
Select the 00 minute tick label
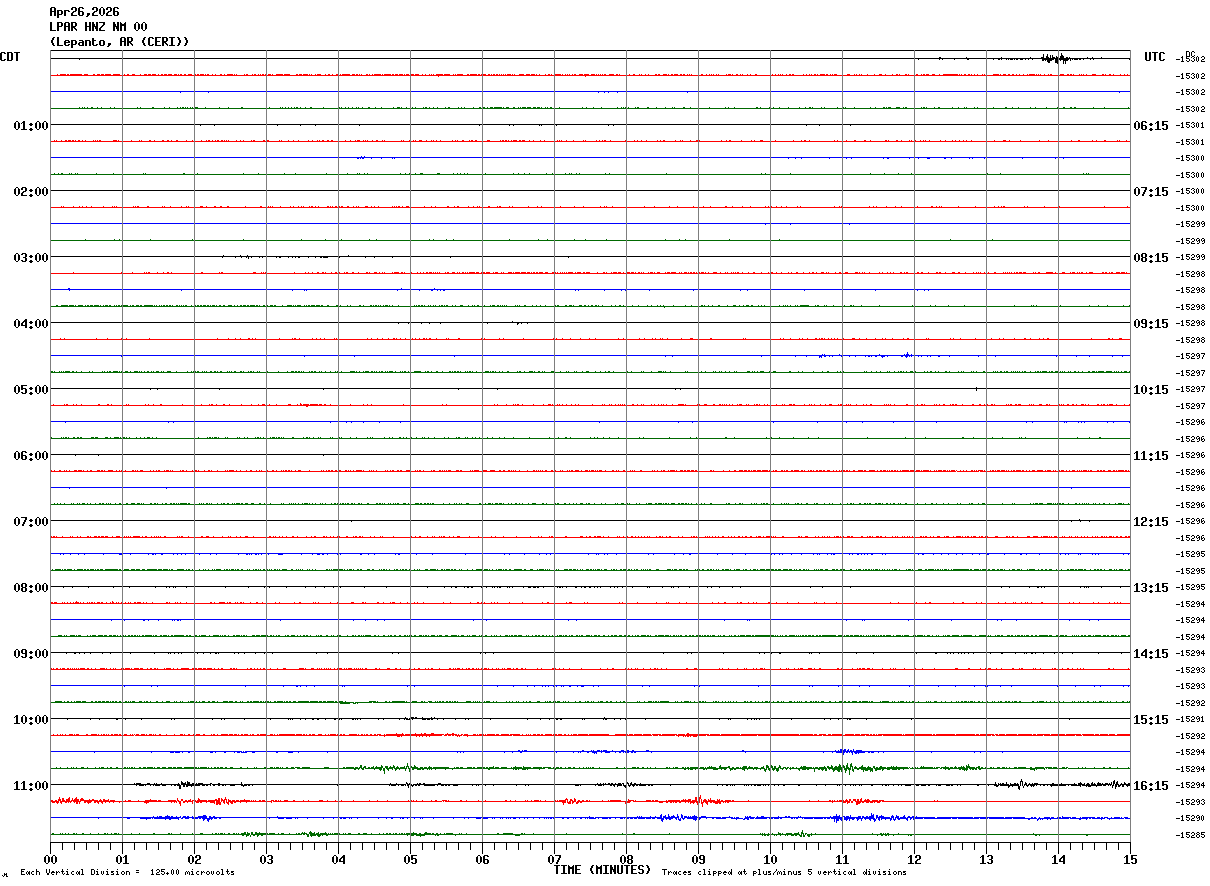click(50, 859)
